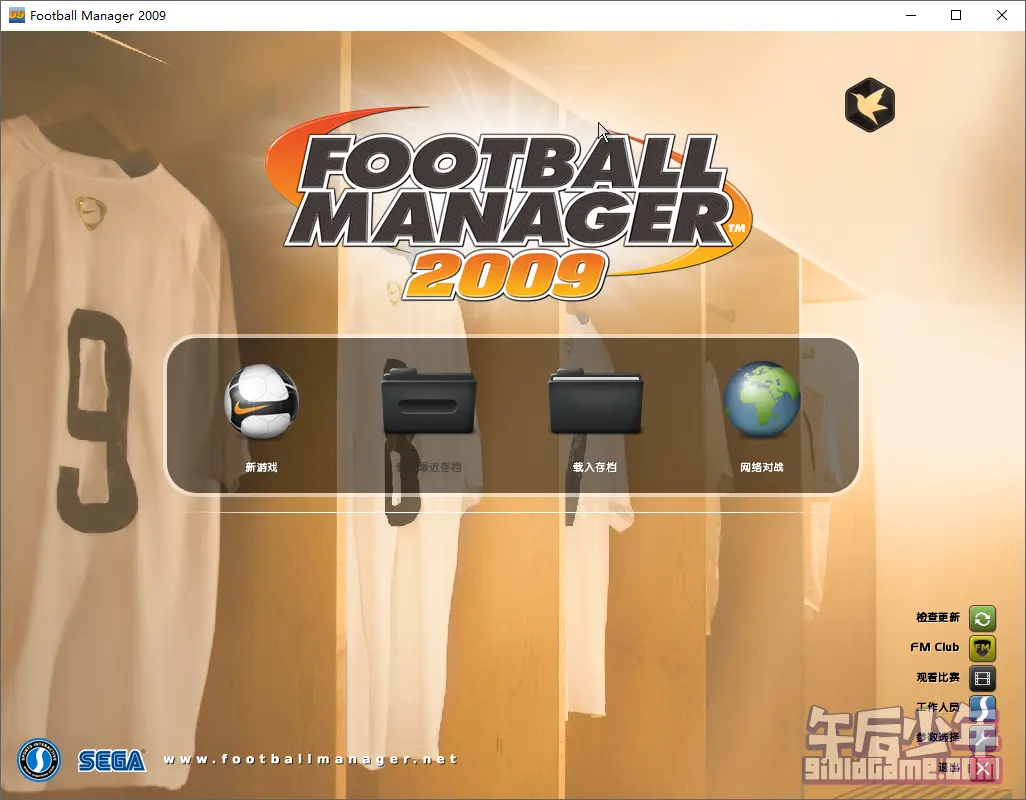
Task: Close the Football Manager 2009 window
Action: pos(1002,15)
